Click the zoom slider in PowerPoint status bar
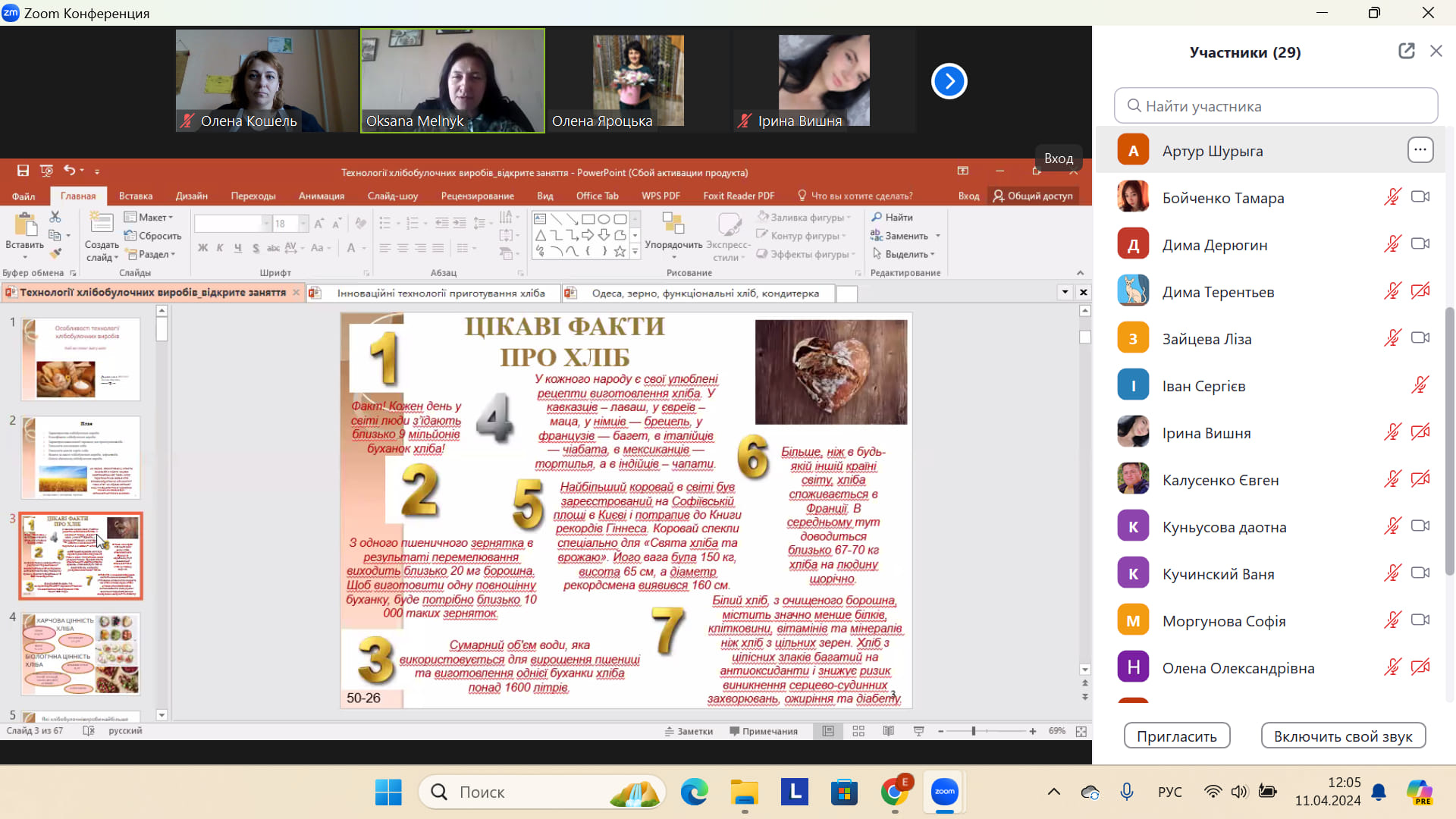This screenshot has height=819, width=1456. (974, 731)
